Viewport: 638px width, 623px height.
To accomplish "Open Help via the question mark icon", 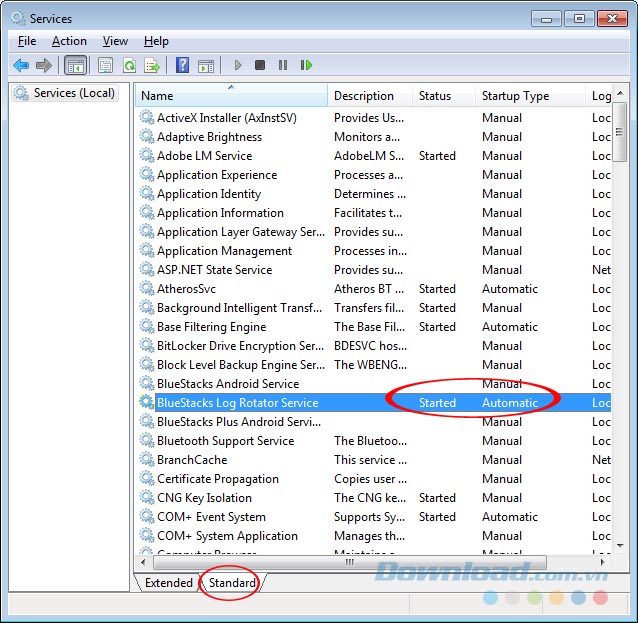I will pos(182,65).
